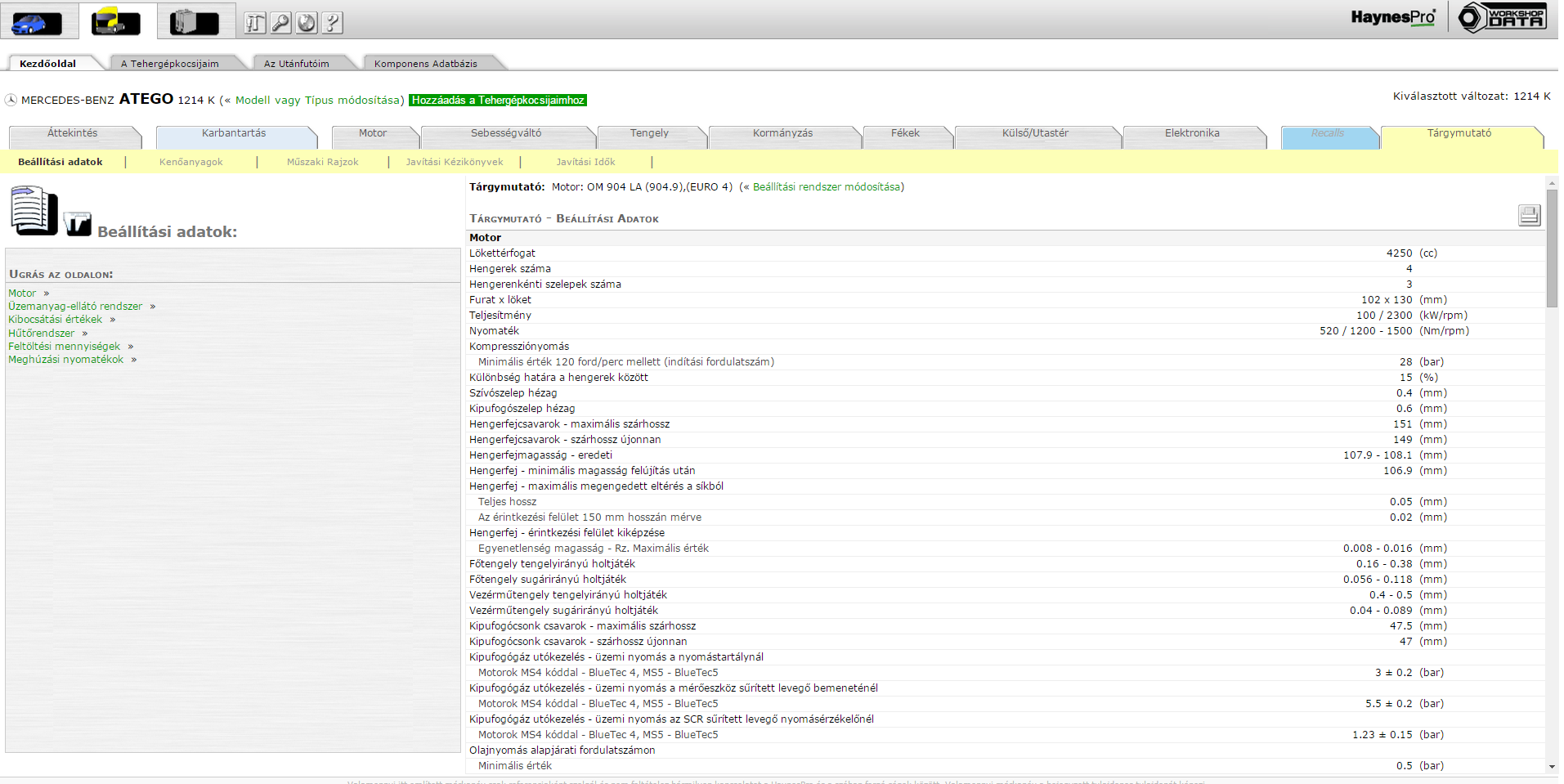1564x784 pixels.
Task: Click the globe language icon
Action: [307, 23]
